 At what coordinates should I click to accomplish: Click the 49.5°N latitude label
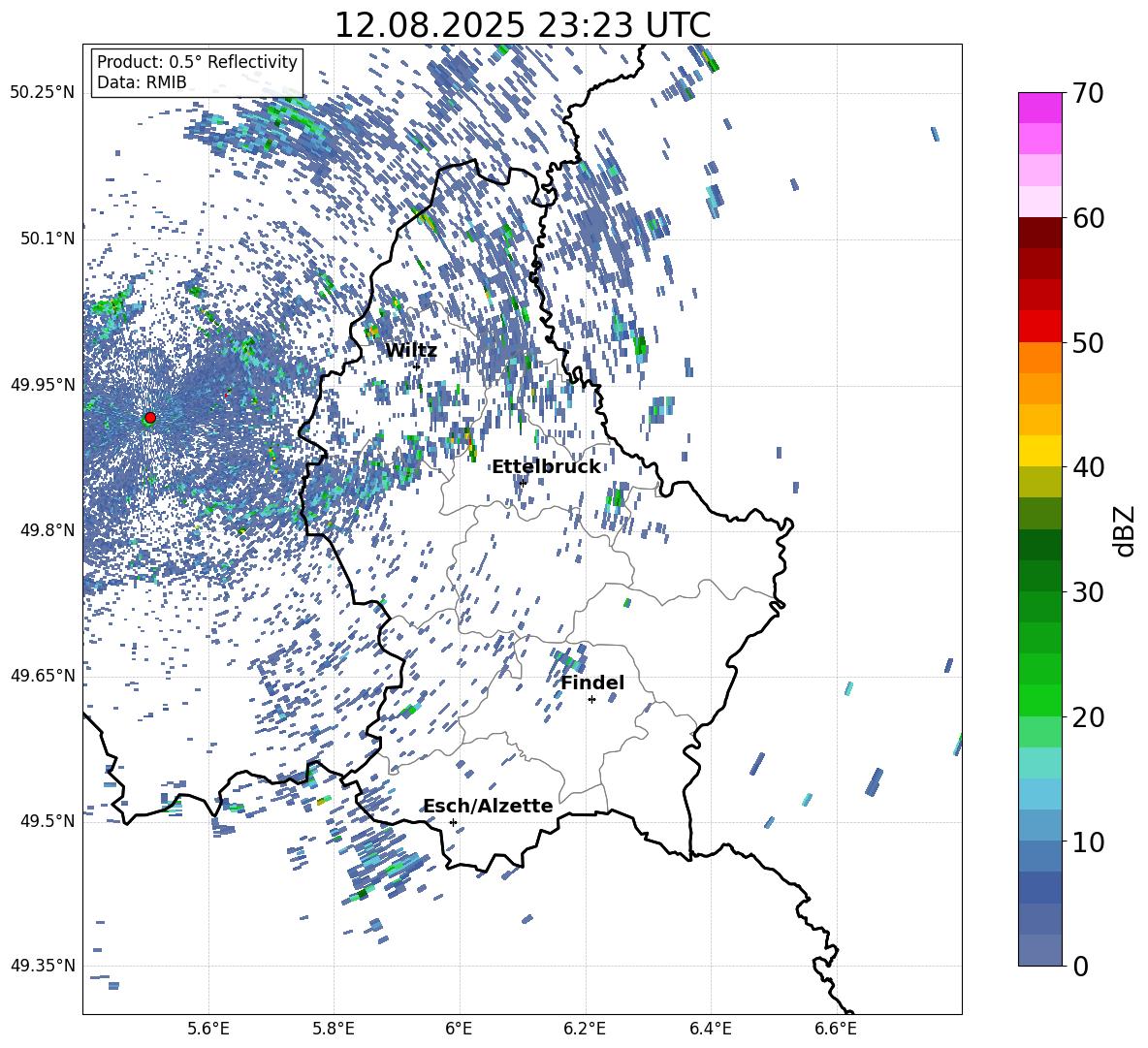click(x=48, y=820)
